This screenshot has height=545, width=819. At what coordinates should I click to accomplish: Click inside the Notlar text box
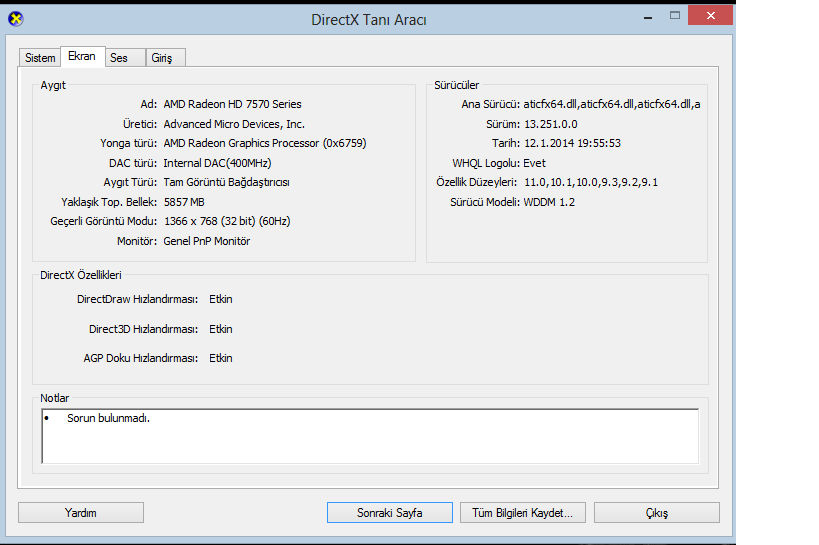point(370,436)
